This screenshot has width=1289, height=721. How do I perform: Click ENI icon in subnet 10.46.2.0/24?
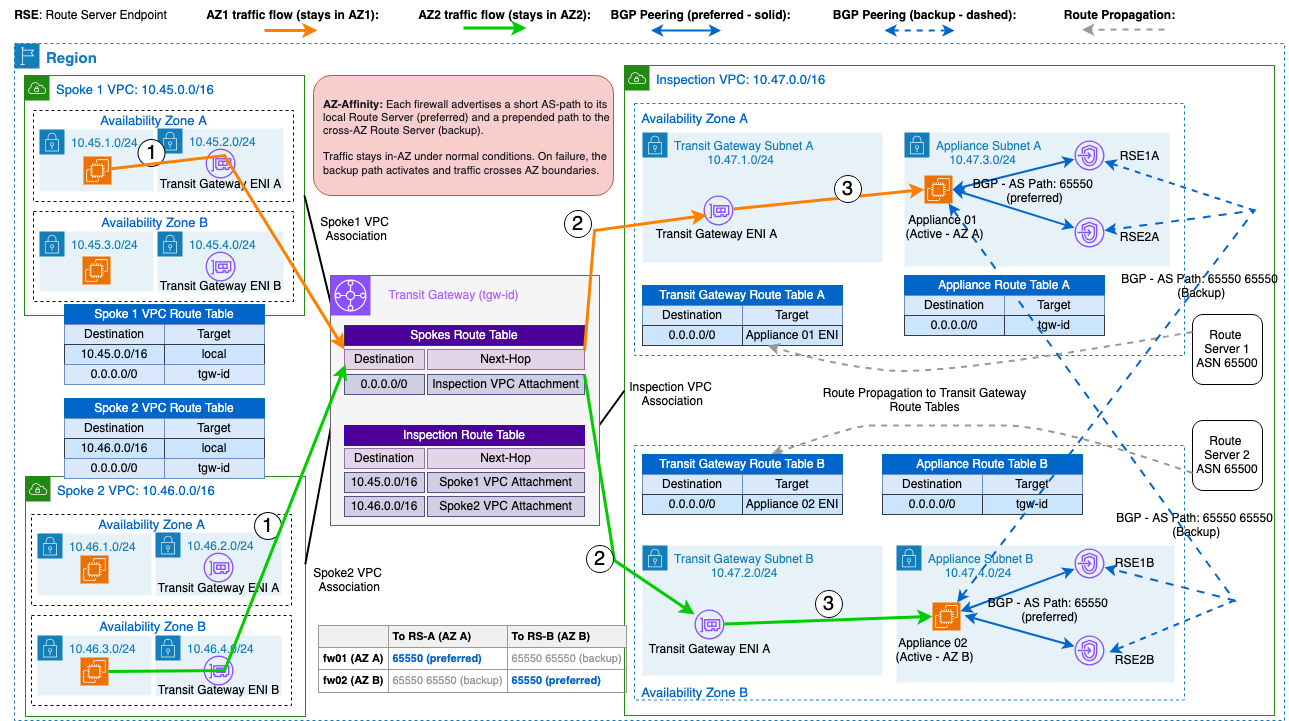point(219,567)
